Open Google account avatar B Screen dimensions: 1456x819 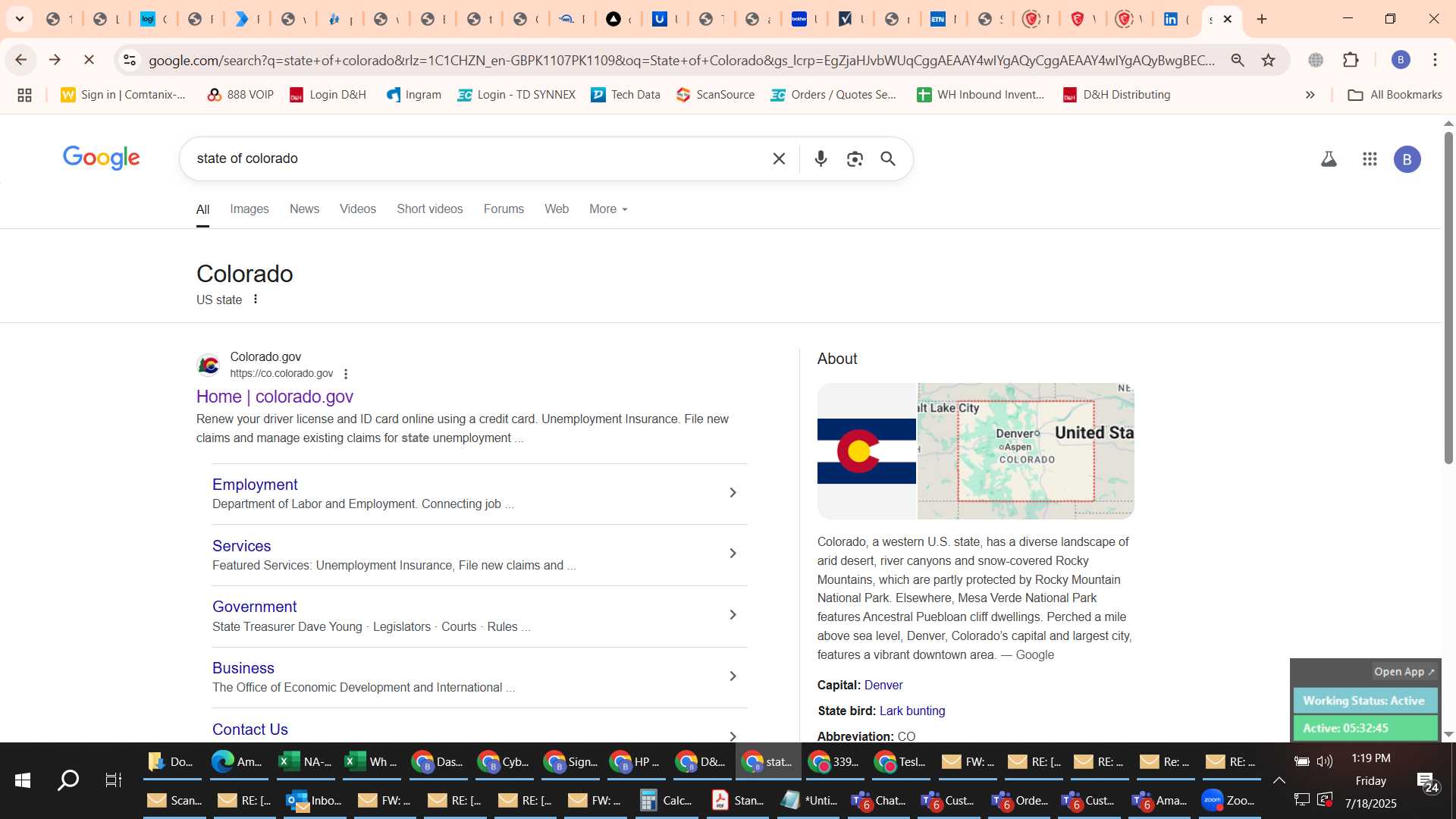pos(1407,159)
